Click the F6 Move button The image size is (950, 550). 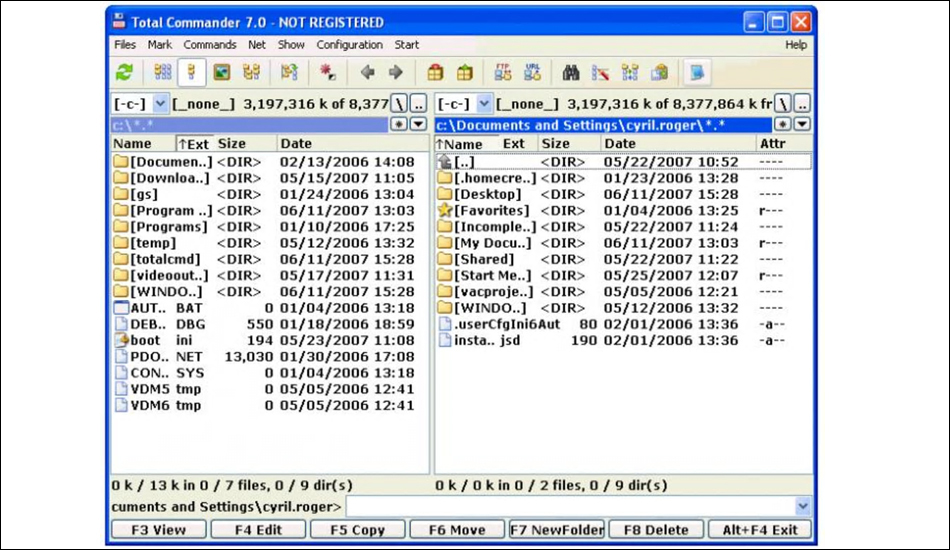[x=457, y=529]
